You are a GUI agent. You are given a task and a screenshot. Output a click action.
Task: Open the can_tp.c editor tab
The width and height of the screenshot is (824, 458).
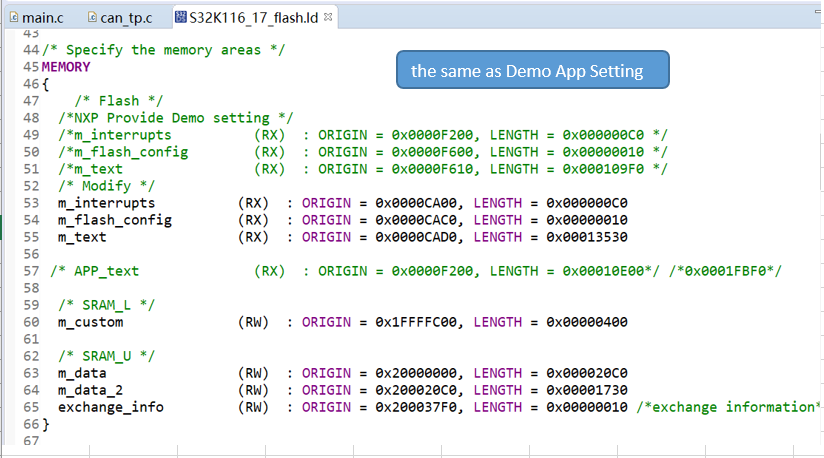pyautogui.click(x=125, y=17)
